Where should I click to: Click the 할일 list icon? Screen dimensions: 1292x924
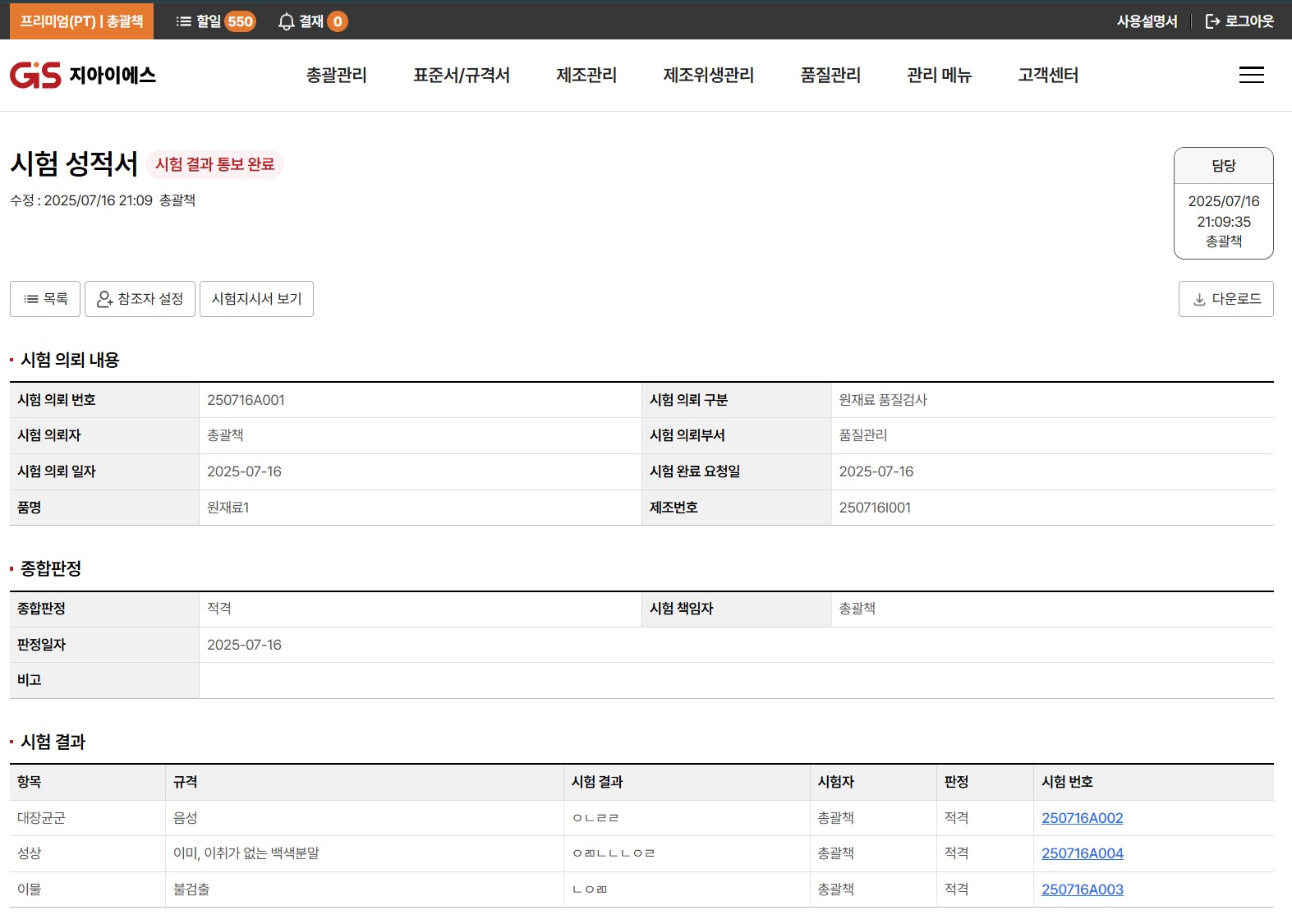(184, 21)
